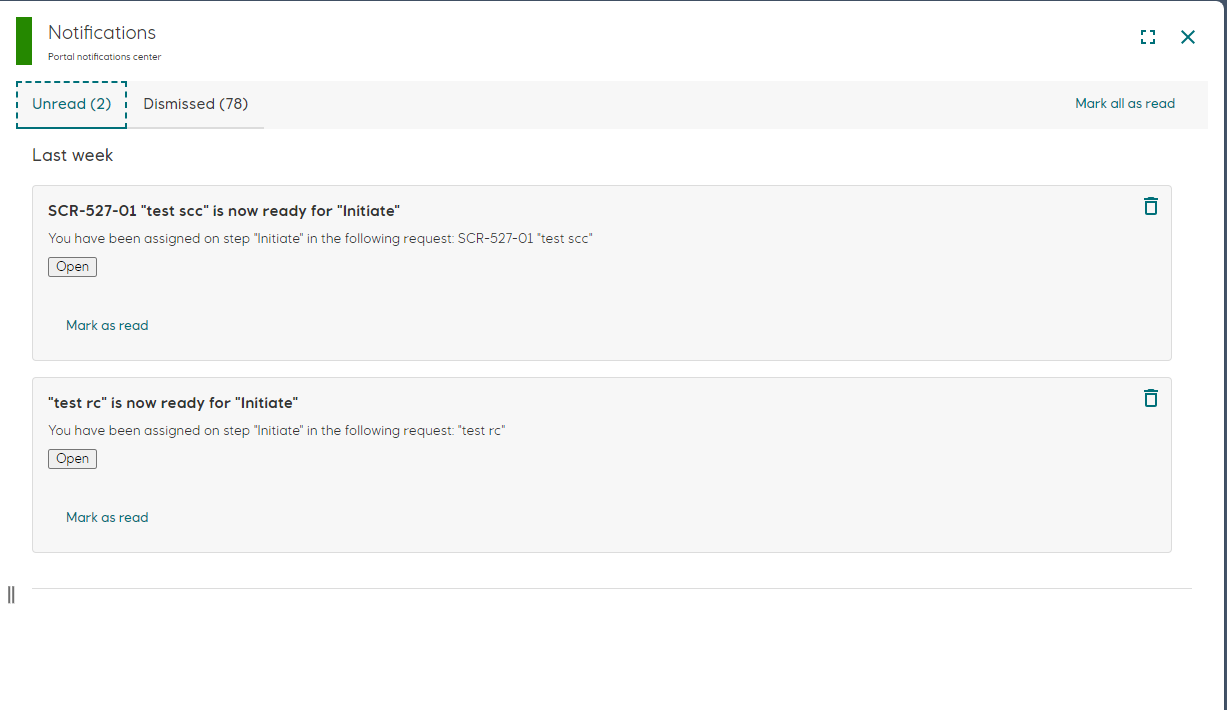Image resolution: width=1227 pixels, height=710 pixels.
Task: Delete the SCR-527-01 notification via trash icon
Action: click(x=1151, y=206)
